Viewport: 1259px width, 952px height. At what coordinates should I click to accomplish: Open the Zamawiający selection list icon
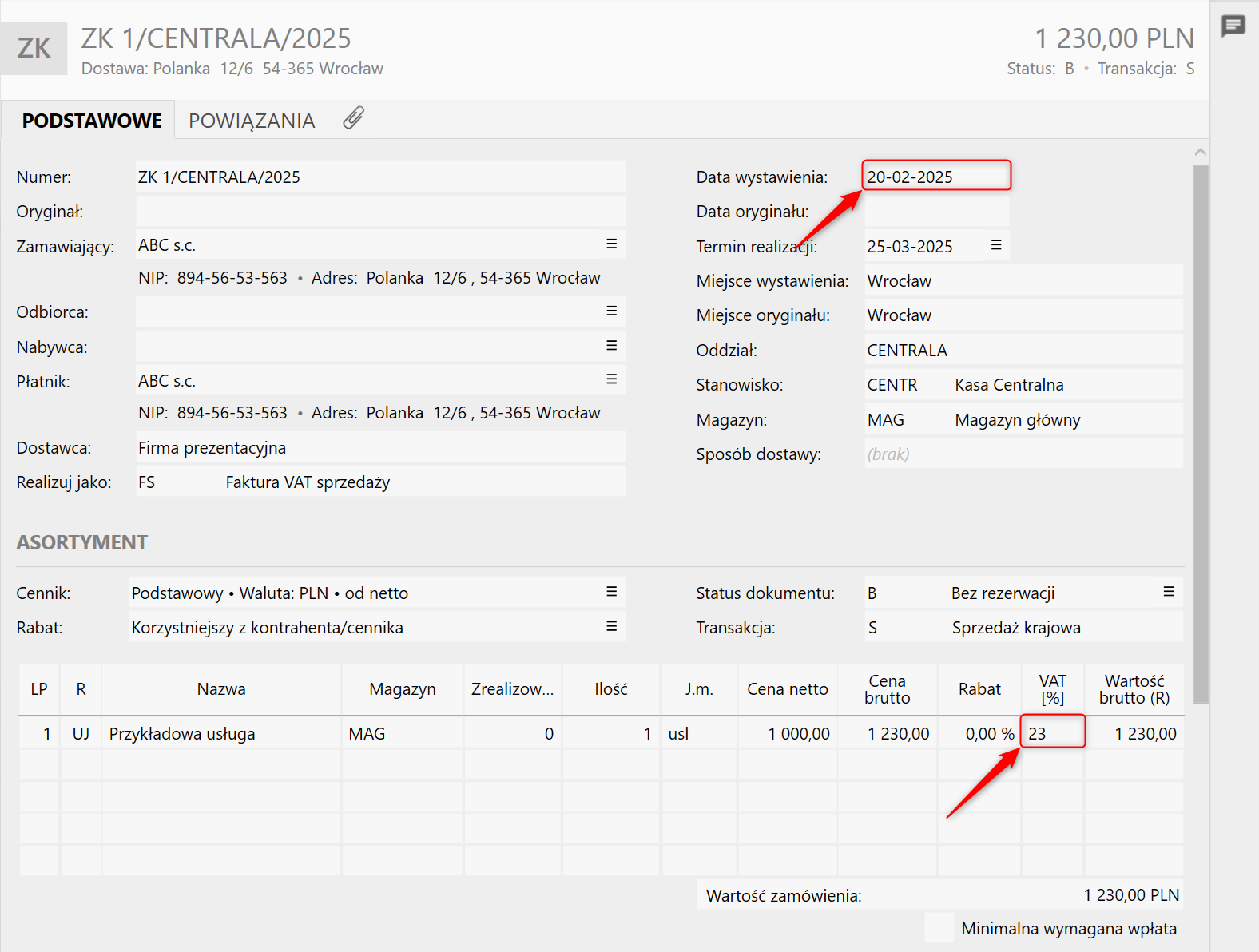point(611,244)
